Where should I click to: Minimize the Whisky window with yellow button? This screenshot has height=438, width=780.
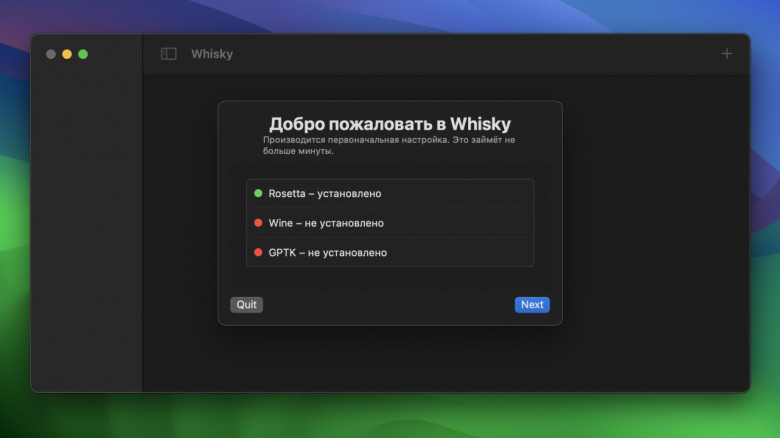point(67,54)
